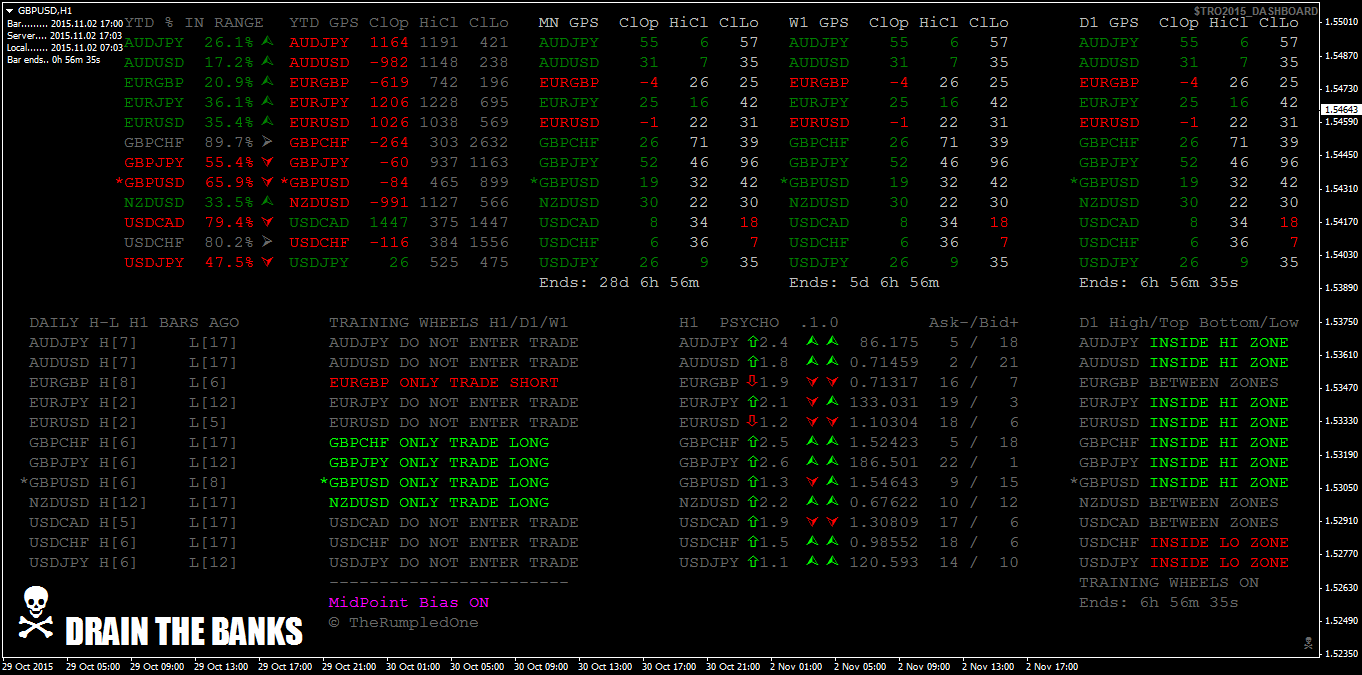Click USDCHF INSIDE LO ZONE status

tap(1183, 542)
